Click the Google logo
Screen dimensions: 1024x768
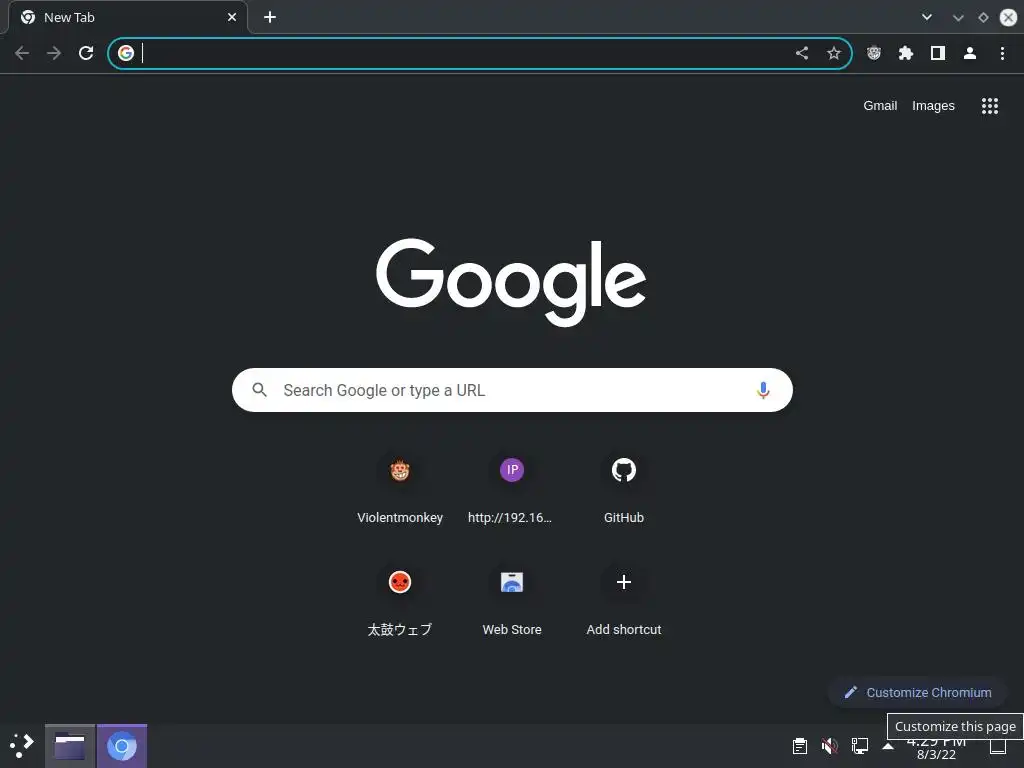point(511,282)
